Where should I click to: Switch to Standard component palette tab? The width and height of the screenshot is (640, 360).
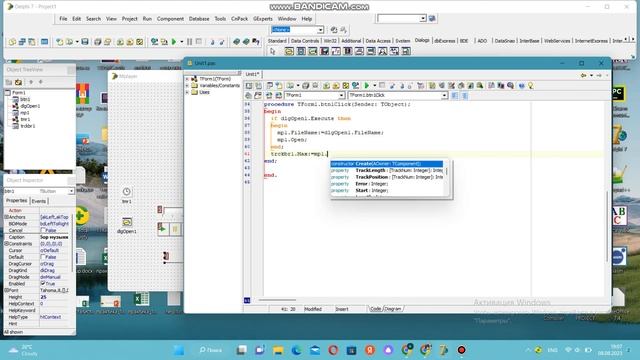coord(277,41)
